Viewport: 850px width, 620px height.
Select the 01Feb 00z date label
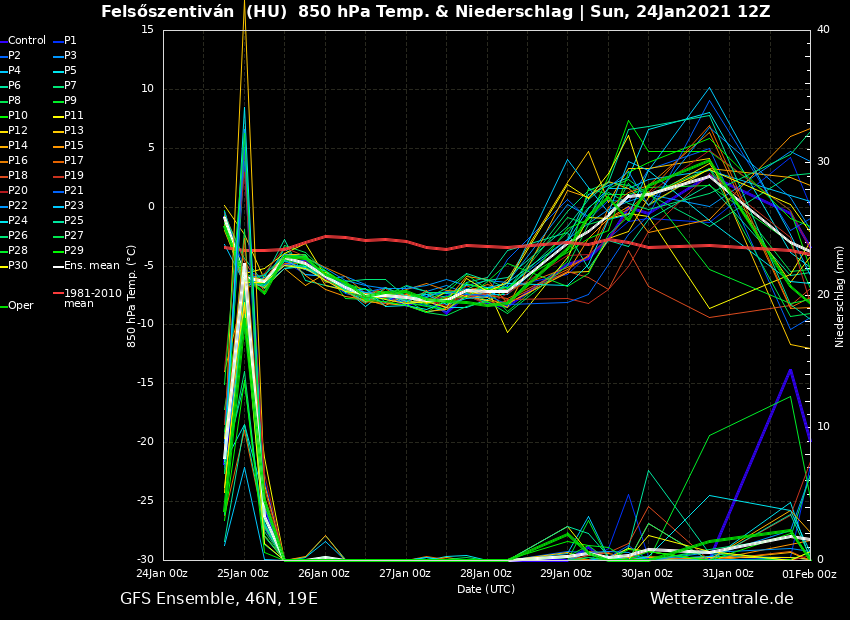[809, 574]
